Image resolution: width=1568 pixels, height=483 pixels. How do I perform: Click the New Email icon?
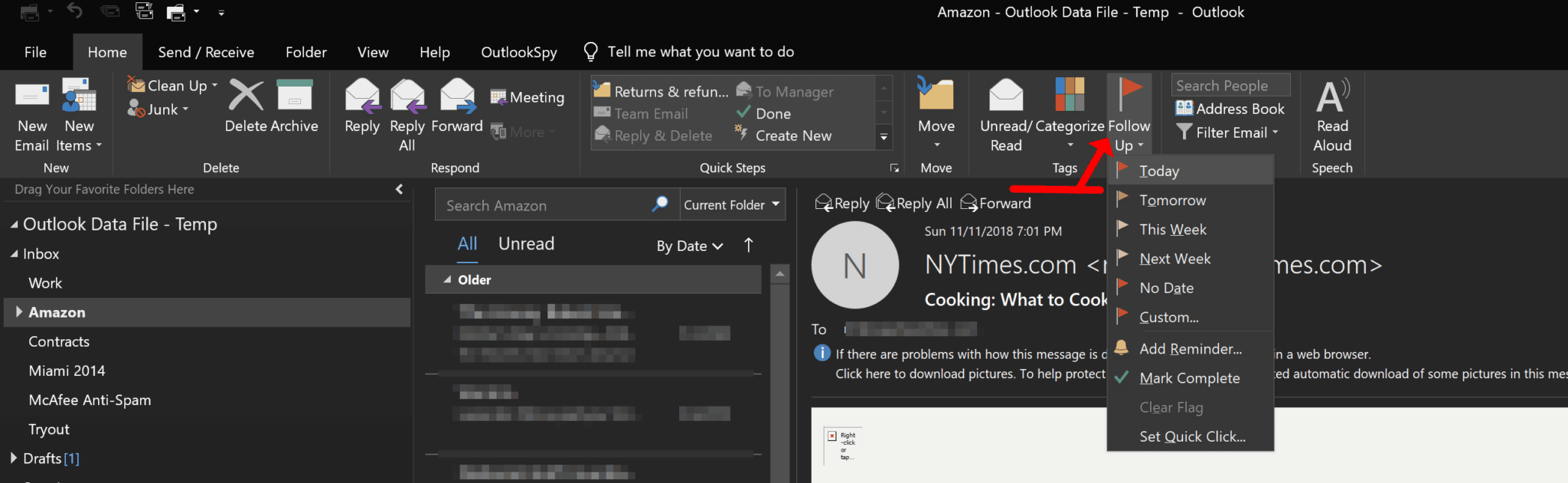32,95
